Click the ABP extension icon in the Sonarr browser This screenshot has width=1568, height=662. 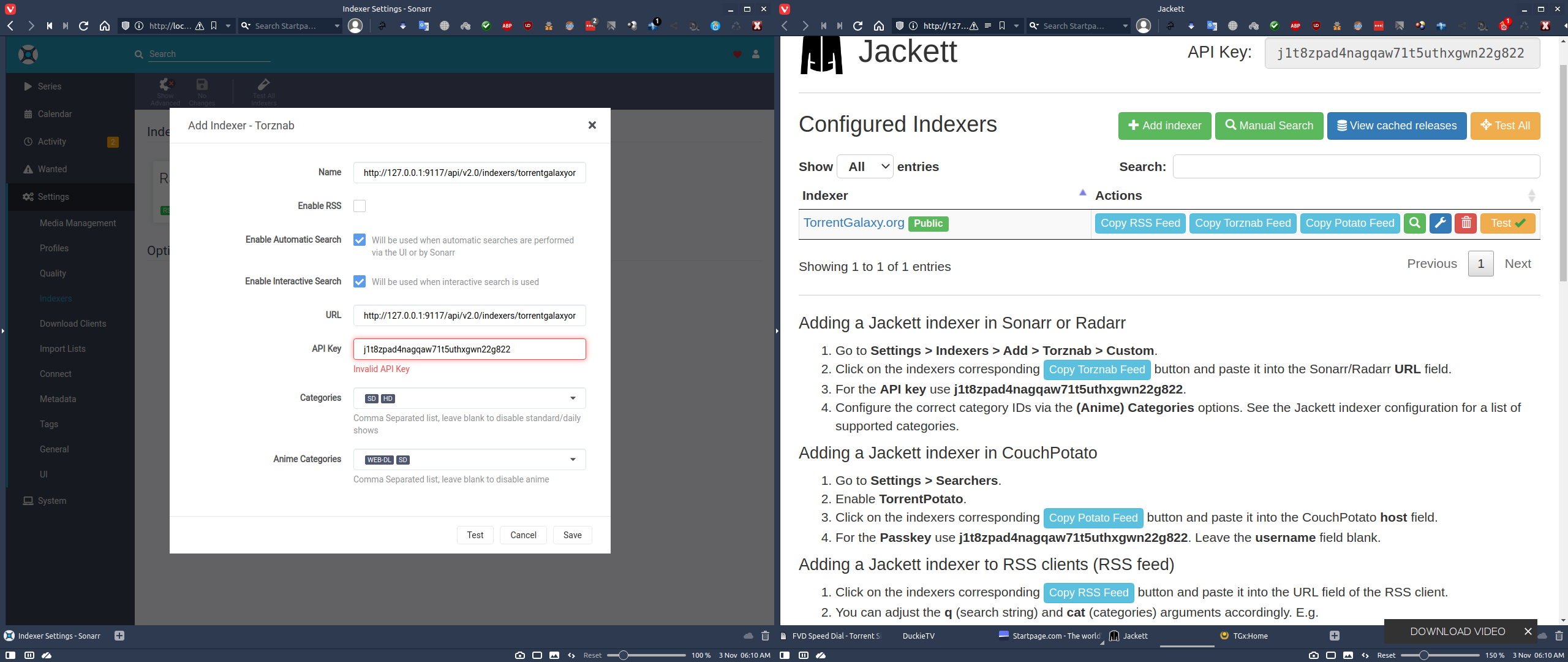[x=507, y=26]
